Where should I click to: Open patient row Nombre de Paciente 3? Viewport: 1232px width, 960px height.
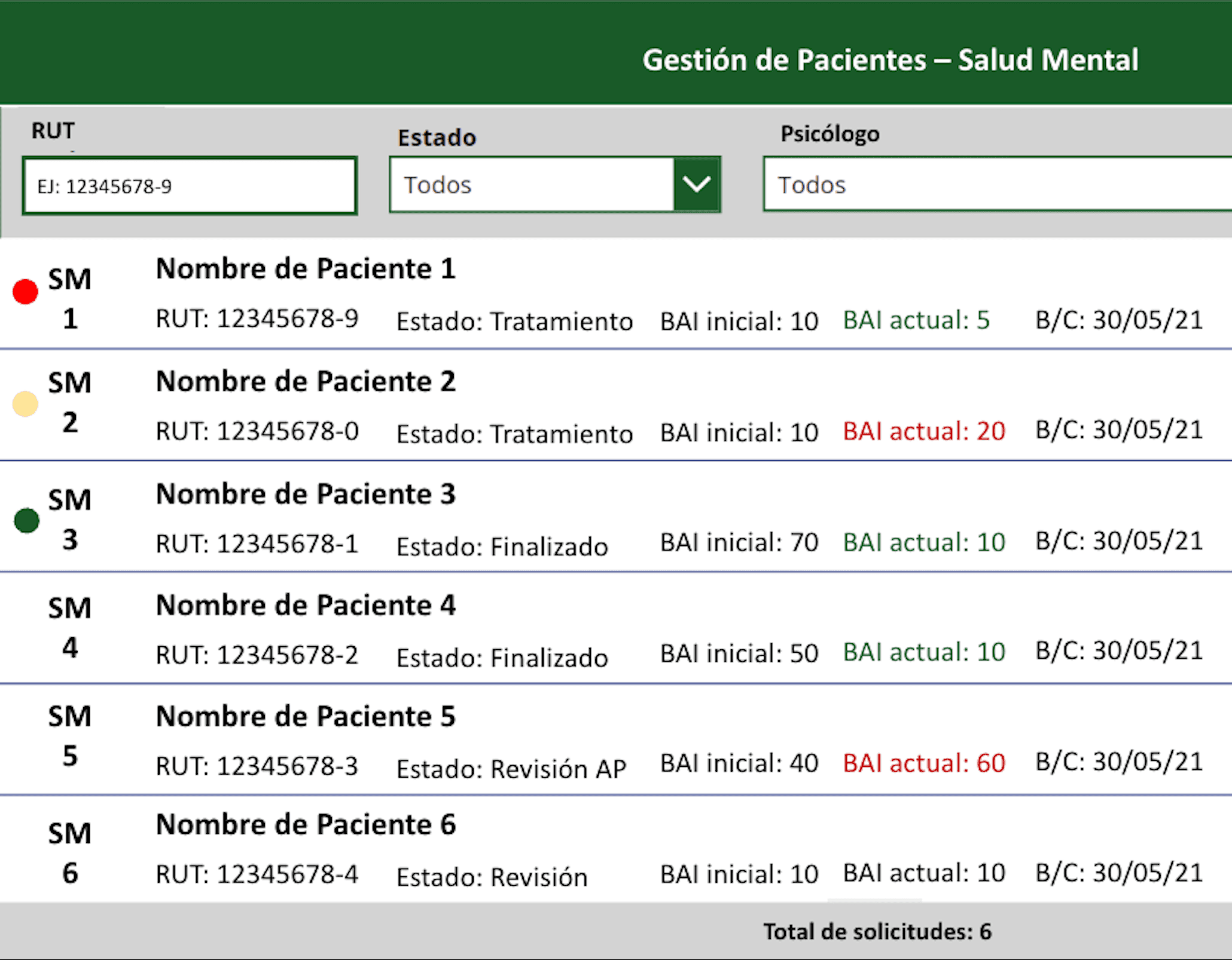tap(616, 516)
